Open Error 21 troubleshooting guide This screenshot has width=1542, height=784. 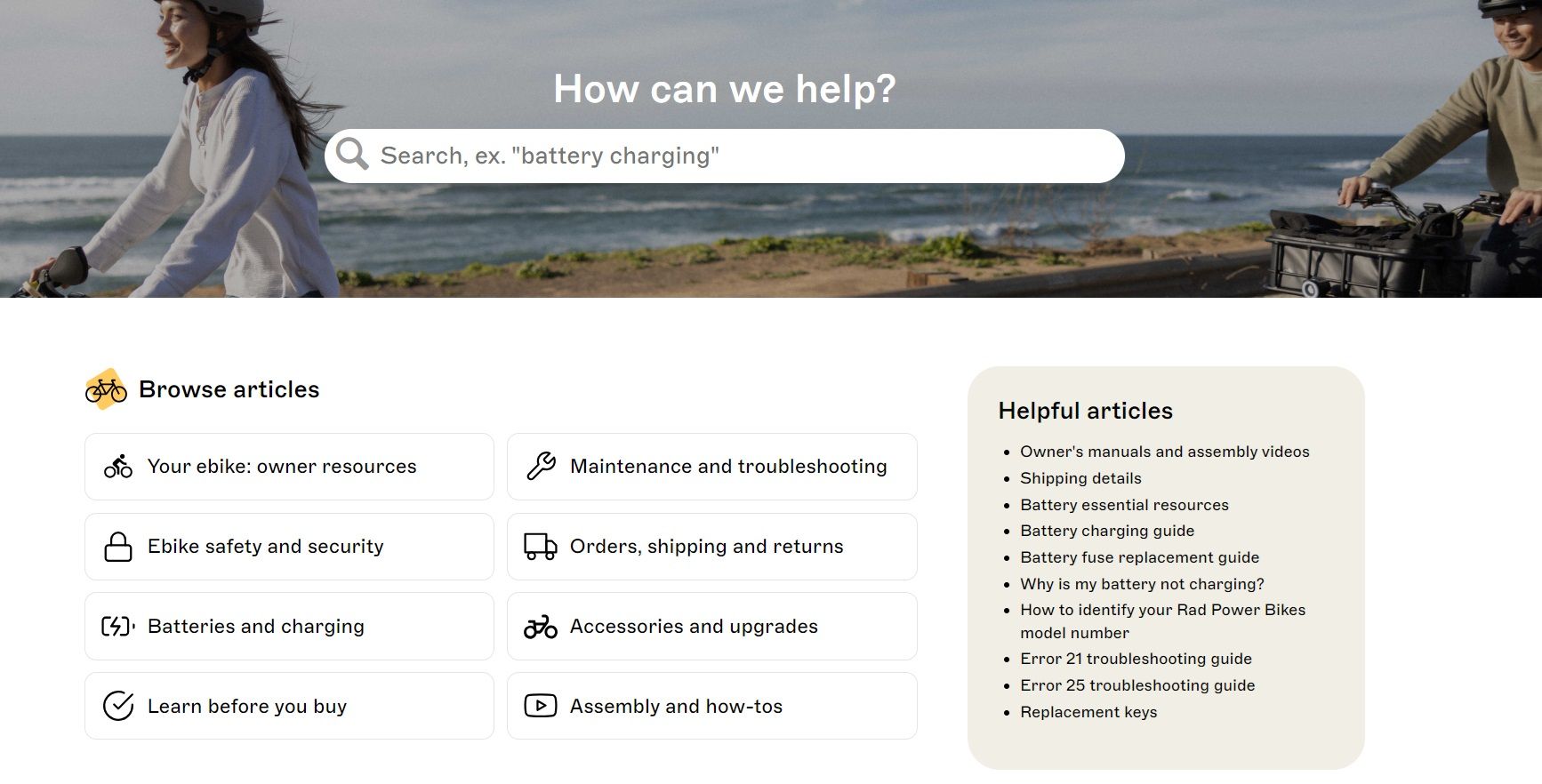(1136, 659)
